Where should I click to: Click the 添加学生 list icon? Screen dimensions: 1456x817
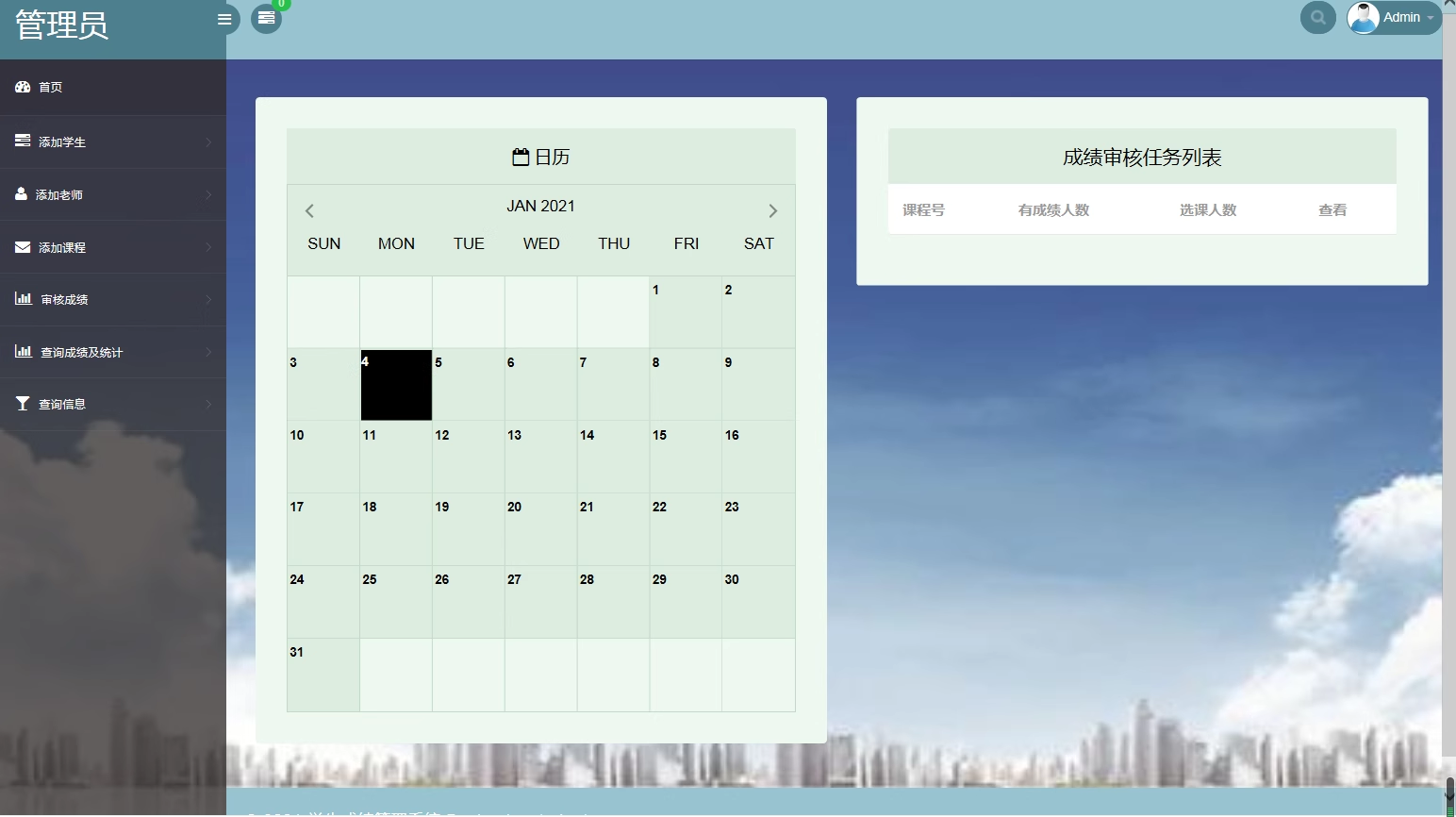point(23,141)
